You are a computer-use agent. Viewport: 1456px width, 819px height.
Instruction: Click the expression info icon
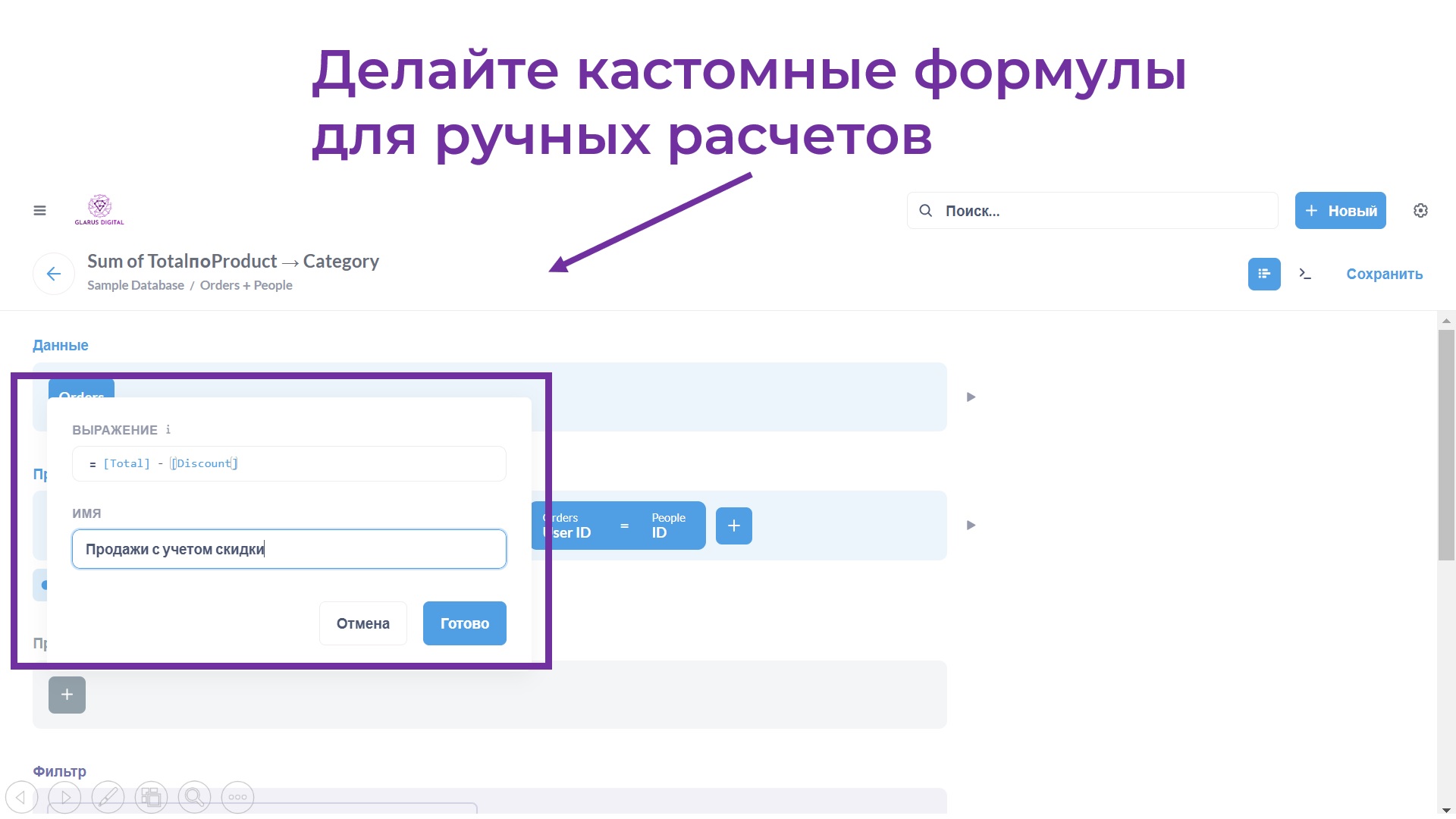[x=168, y=429]
